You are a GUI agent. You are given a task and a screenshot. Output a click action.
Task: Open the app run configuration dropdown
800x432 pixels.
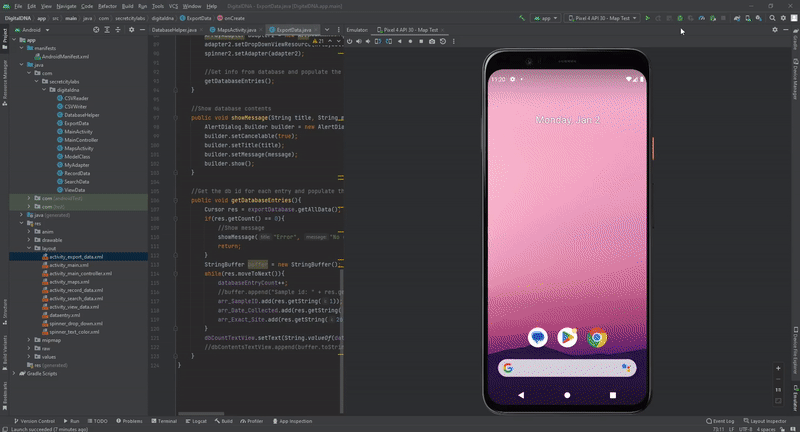[x=546, y=18]
